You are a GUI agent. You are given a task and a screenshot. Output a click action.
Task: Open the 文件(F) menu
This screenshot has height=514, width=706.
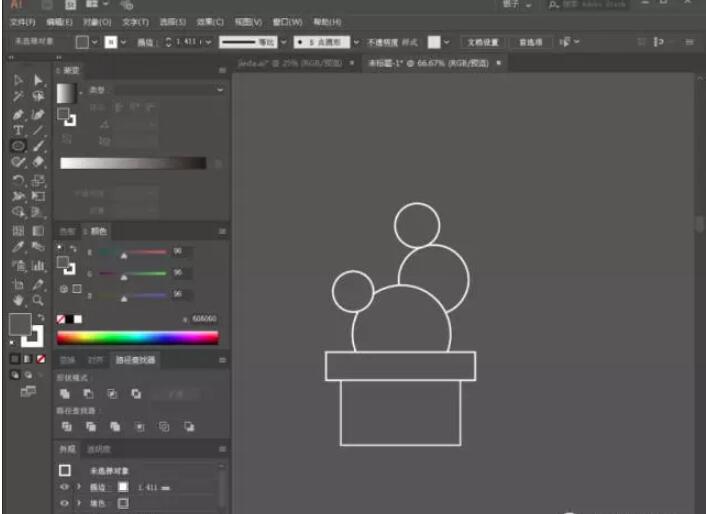click(x=23, y=21)
